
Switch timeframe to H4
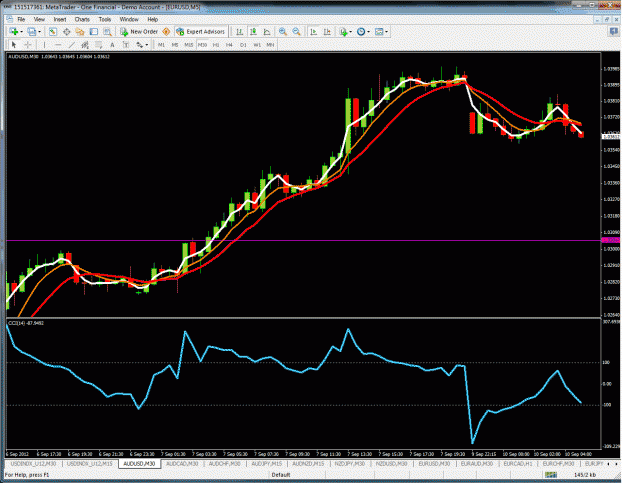[229, 45]
